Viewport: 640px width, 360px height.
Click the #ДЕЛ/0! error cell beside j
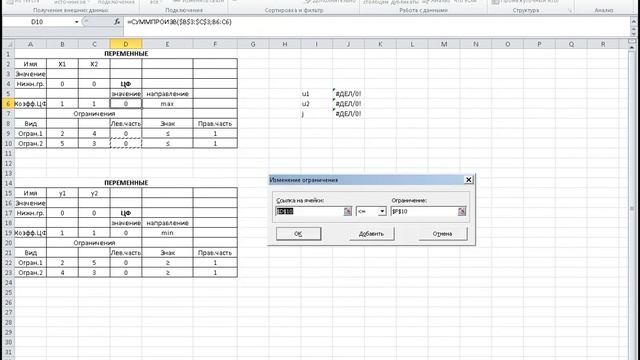pos(348,114)
